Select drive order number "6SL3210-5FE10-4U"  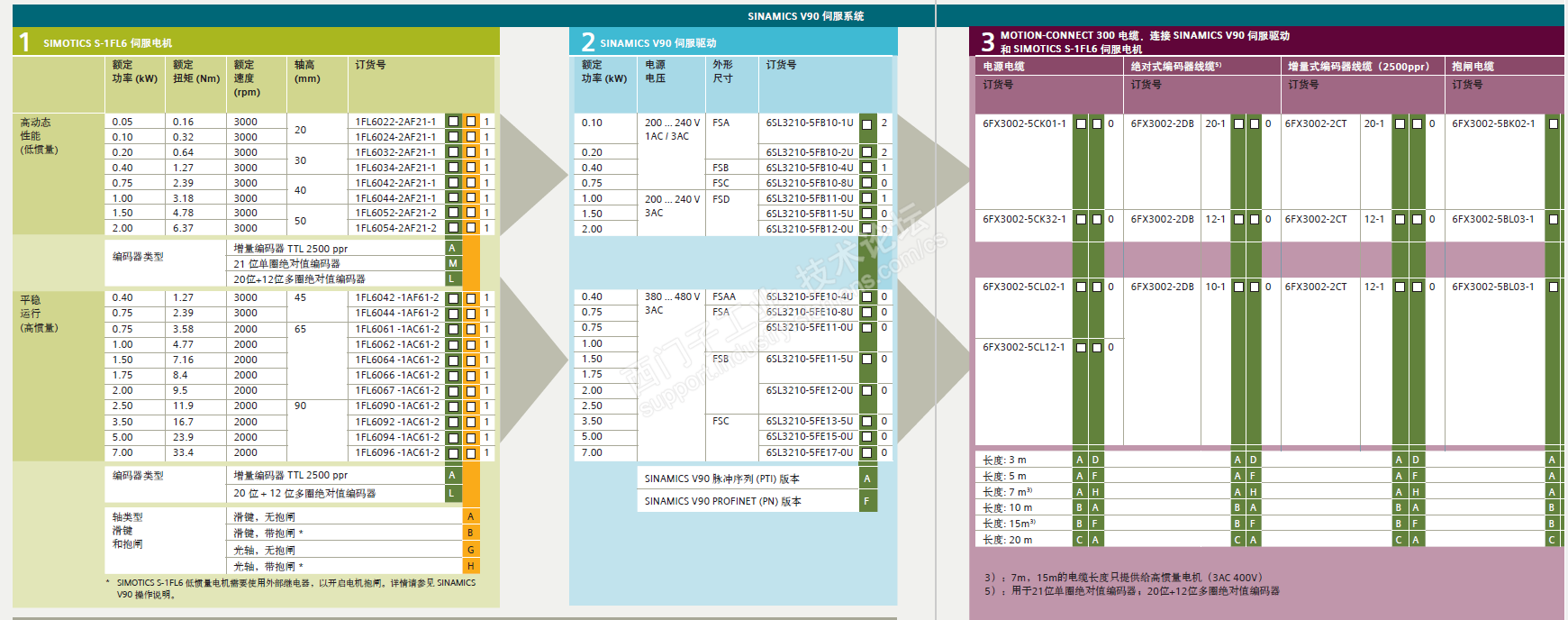click(810, 296)
